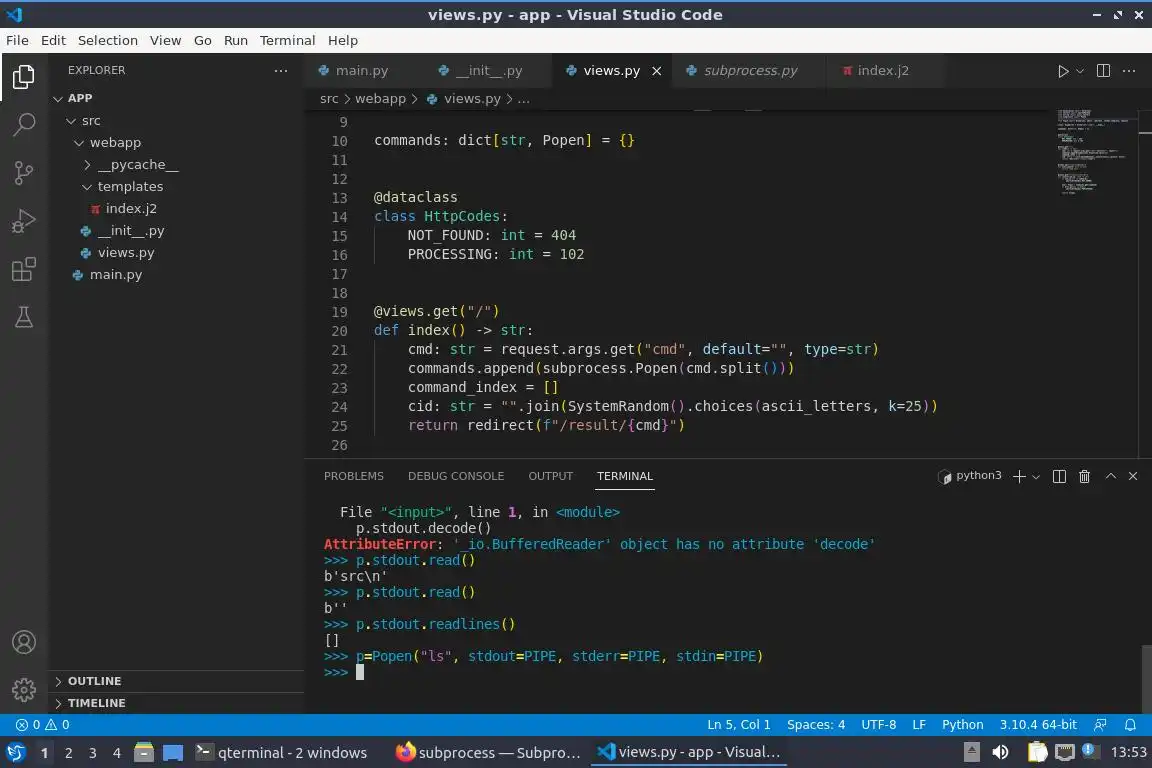Select Python interpreter 3.10.4 64-bit

[x=1037, y=725]
